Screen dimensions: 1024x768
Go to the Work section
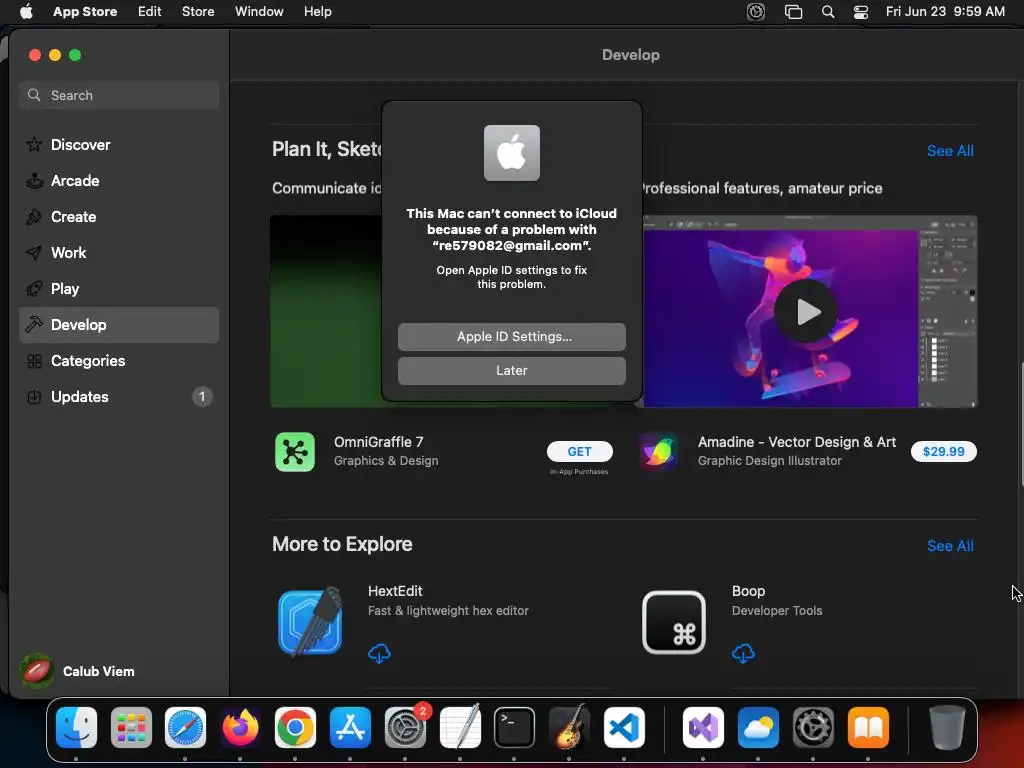click(x=119, y=253)
